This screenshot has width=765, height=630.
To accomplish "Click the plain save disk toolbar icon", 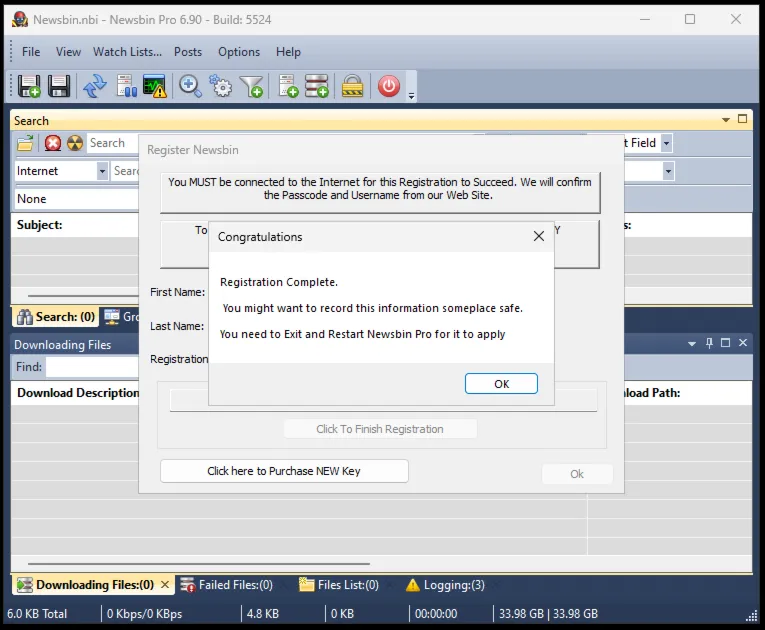I will 59,86.
